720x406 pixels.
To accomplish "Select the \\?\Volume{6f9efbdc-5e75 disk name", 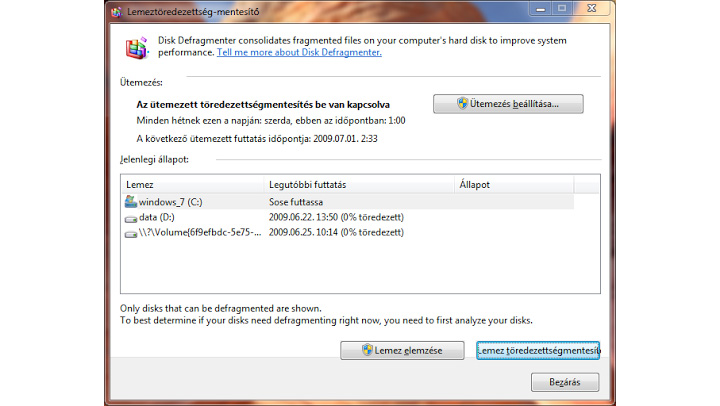I will click(200, 232).
